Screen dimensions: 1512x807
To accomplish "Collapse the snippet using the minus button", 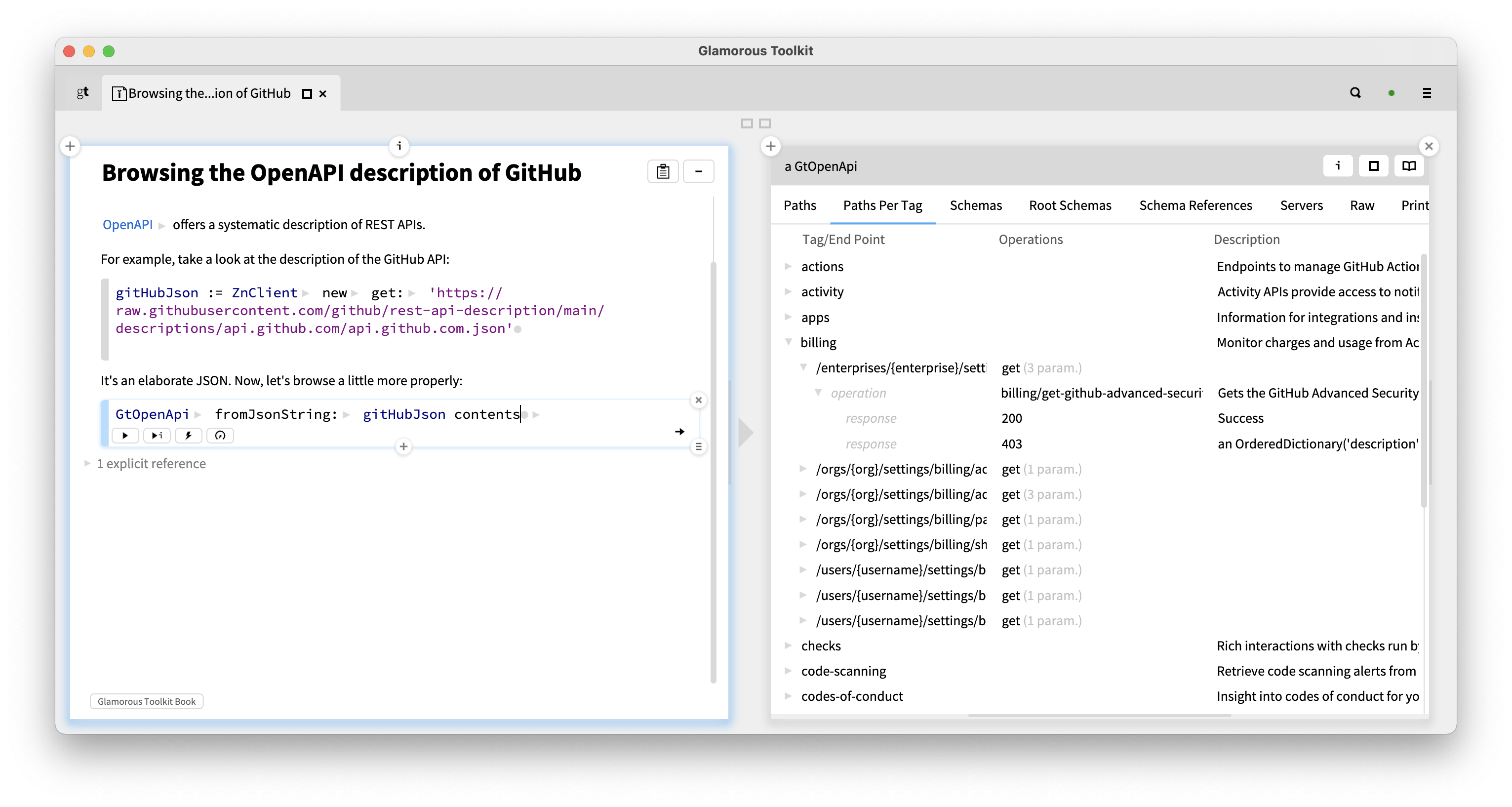I will [x=699, y=171].
